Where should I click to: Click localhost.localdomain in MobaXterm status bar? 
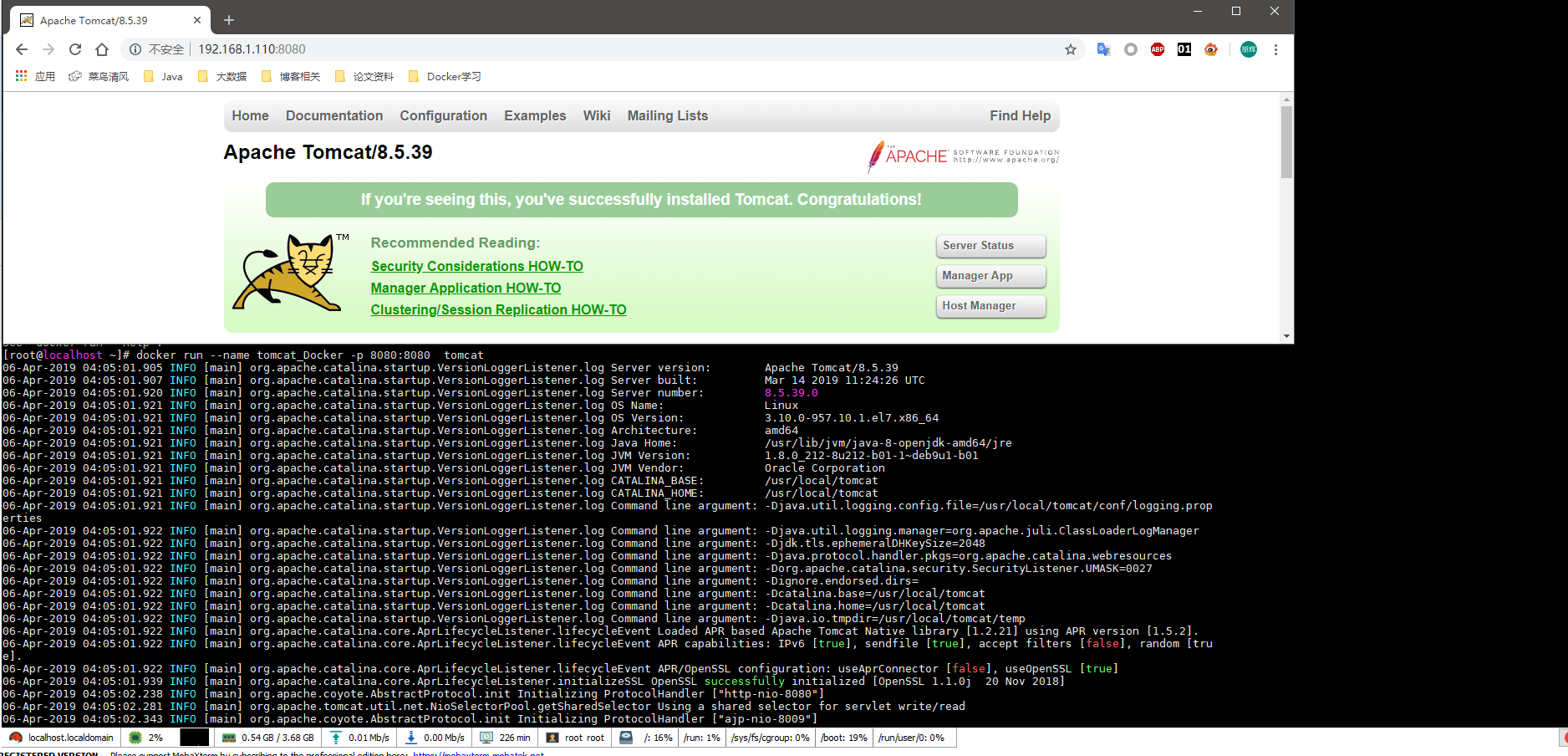click(x=63, y=738)
